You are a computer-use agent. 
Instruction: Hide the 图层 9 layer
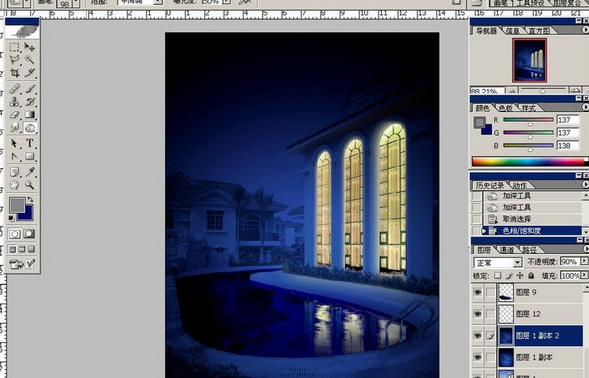click(477, 292)
